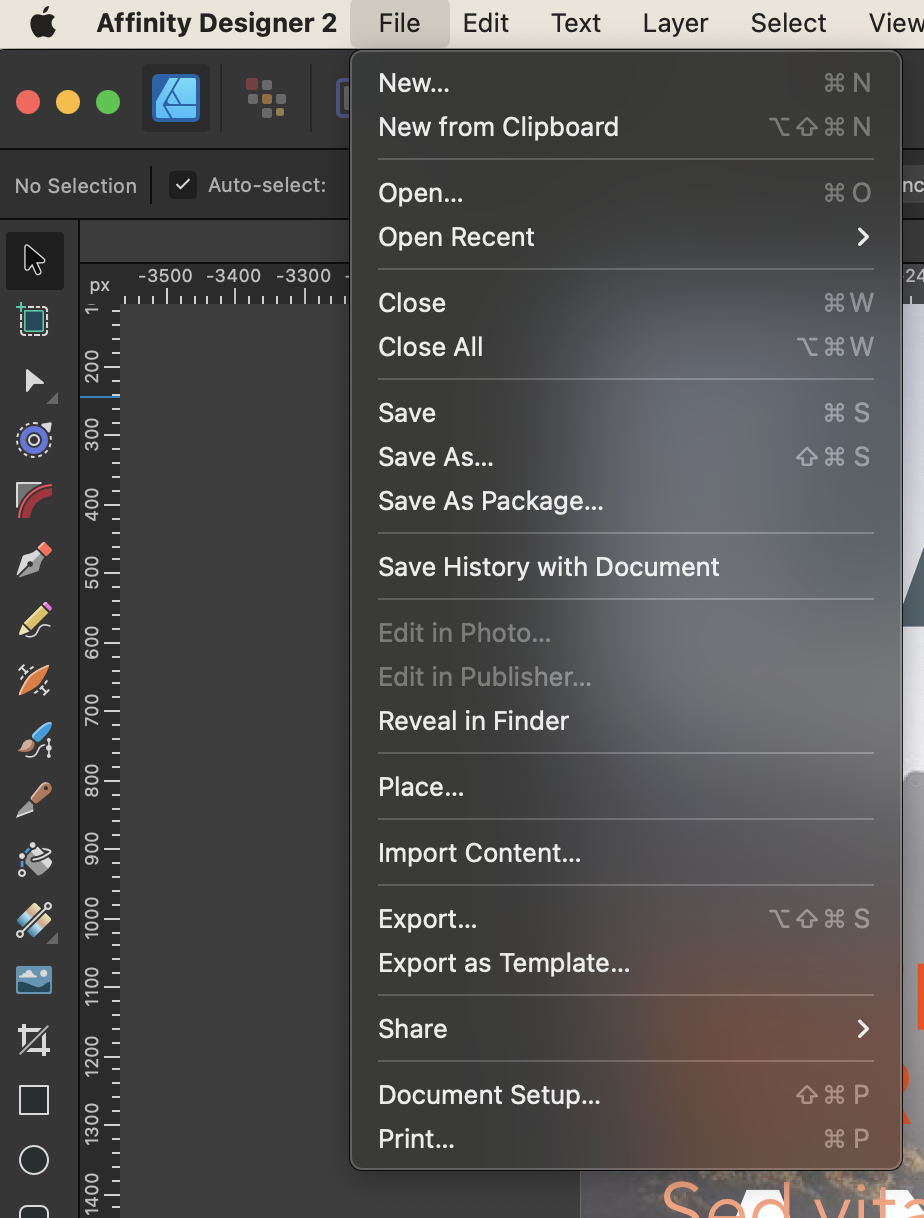Switch to the Pixel Persona
Viewport: 924px width, 1218px height.
point(265,98)
